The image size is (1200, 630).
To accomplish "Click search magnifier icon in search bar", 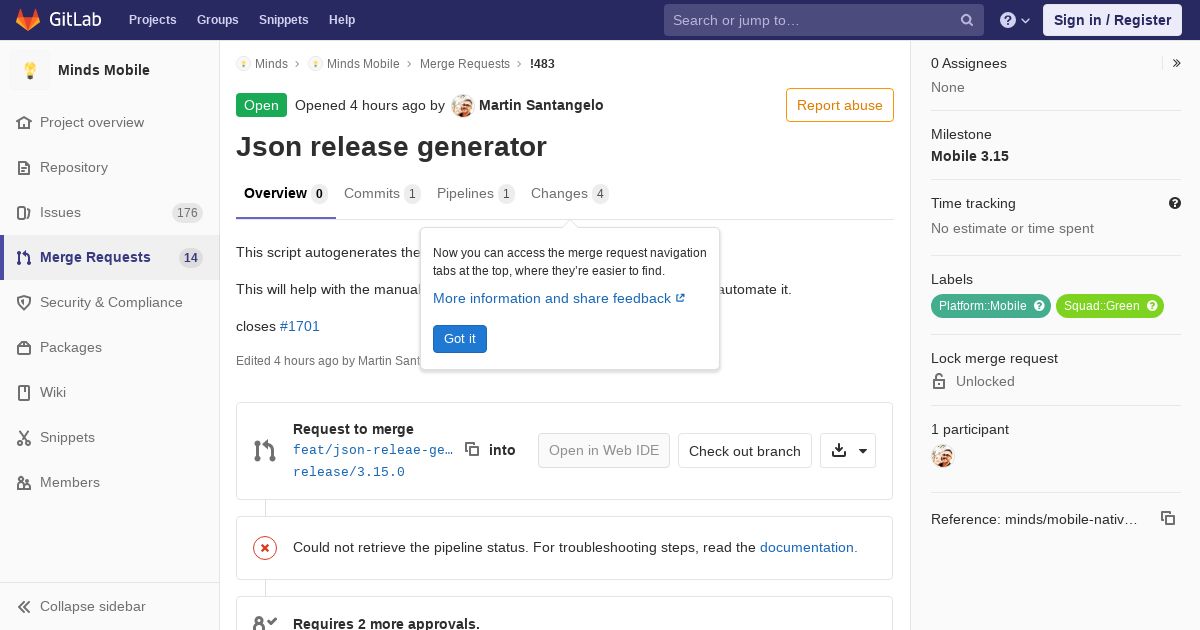I will [967, 20].
